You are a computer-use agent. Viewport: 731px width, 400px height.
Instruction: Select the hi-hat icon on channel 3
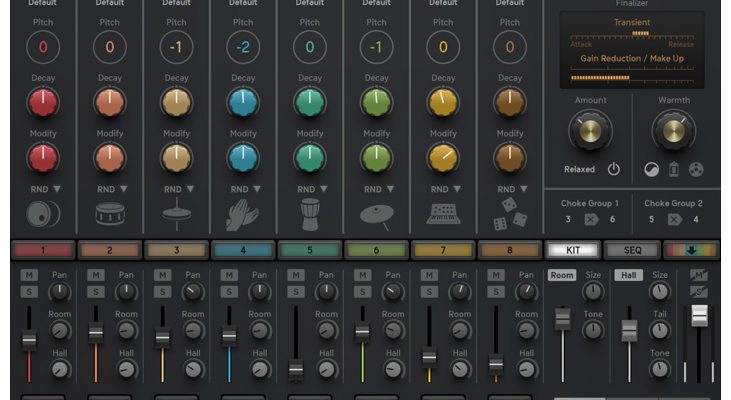[x=175, y=212]
